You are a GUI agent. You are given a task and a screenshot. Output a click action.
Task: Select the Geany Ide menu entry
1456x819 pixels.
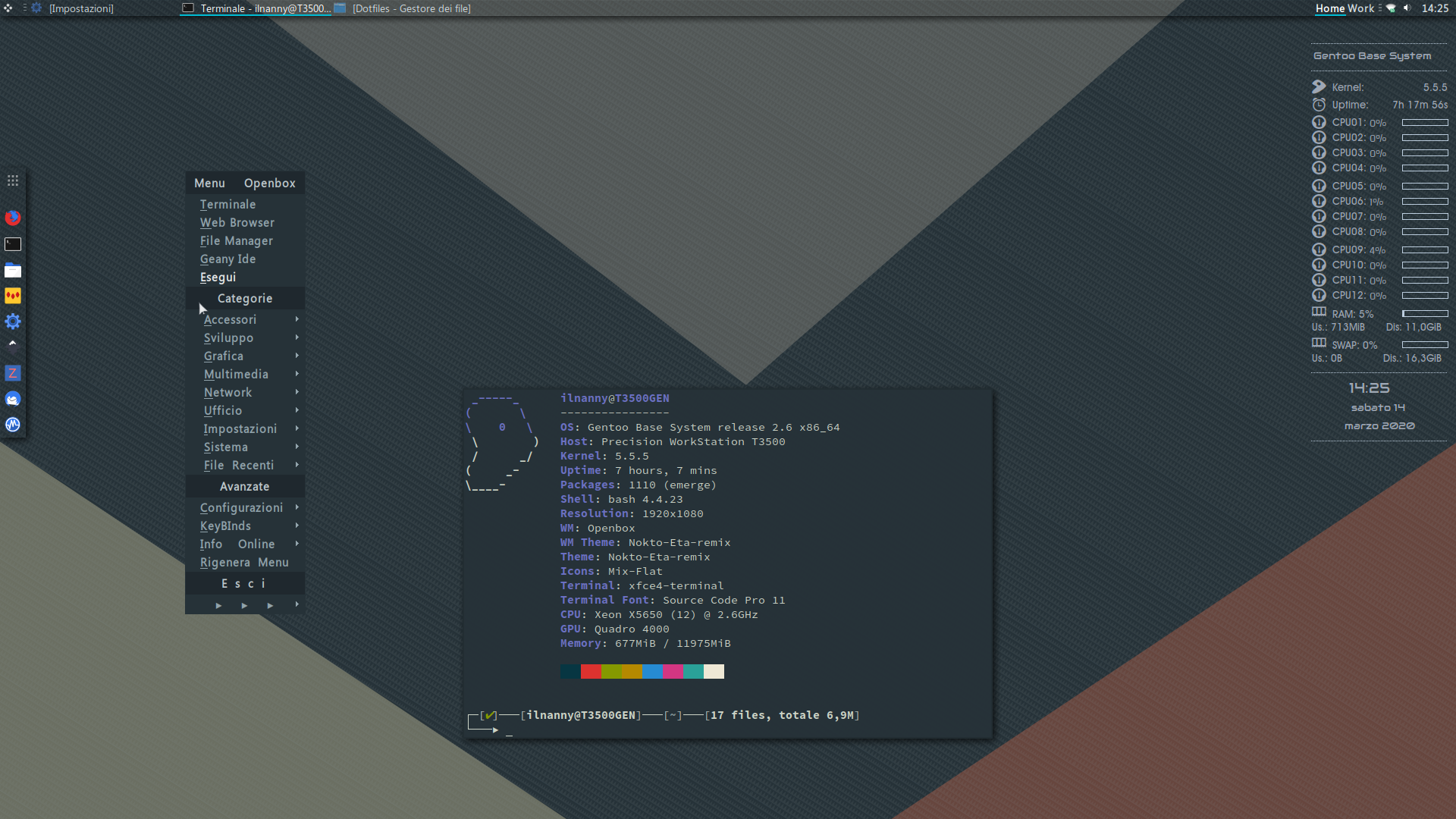227,259
